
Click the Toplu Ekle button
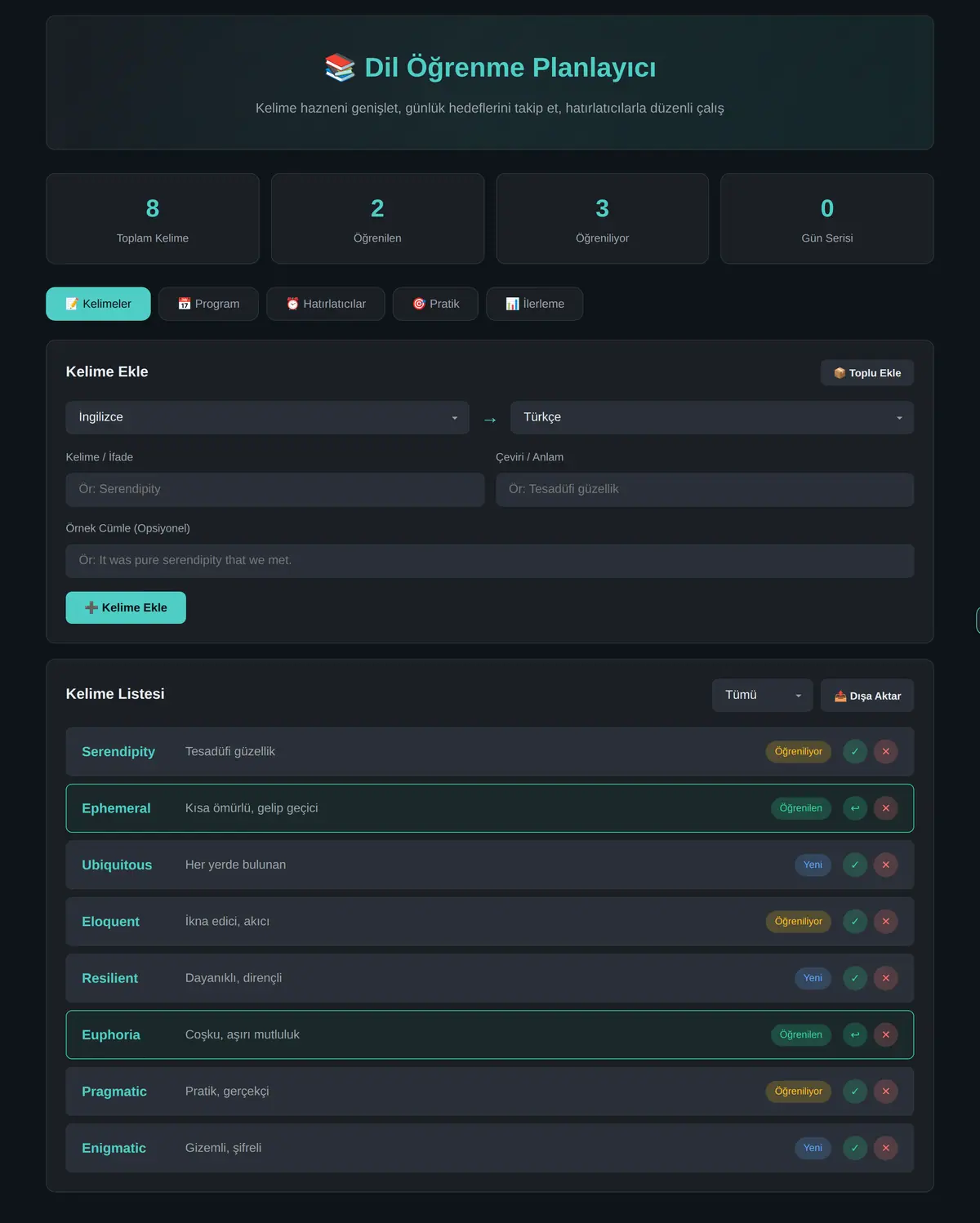[867, 373]
